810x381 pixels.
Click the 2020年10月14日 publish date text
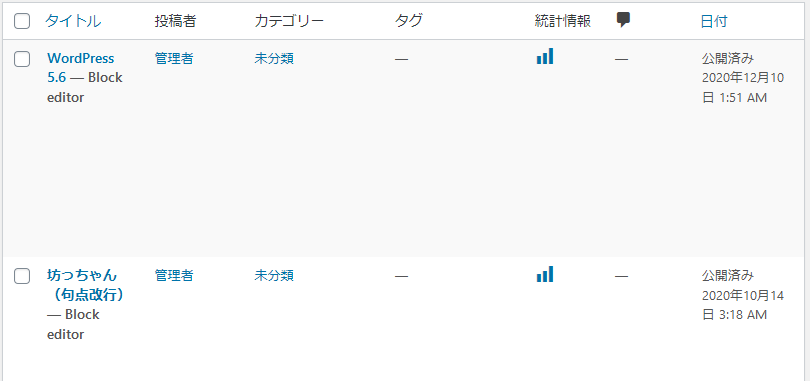743,305
